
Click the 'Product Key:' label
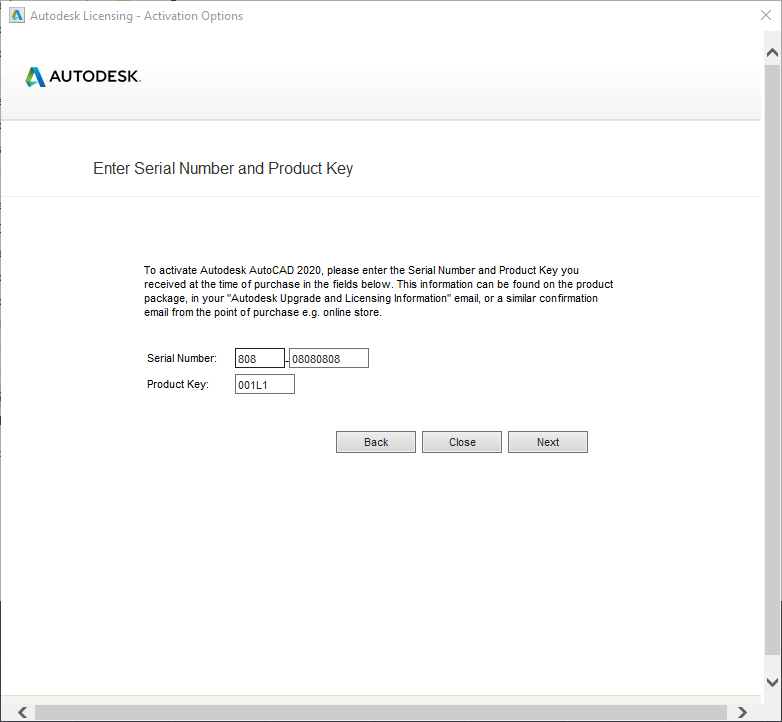178,384
